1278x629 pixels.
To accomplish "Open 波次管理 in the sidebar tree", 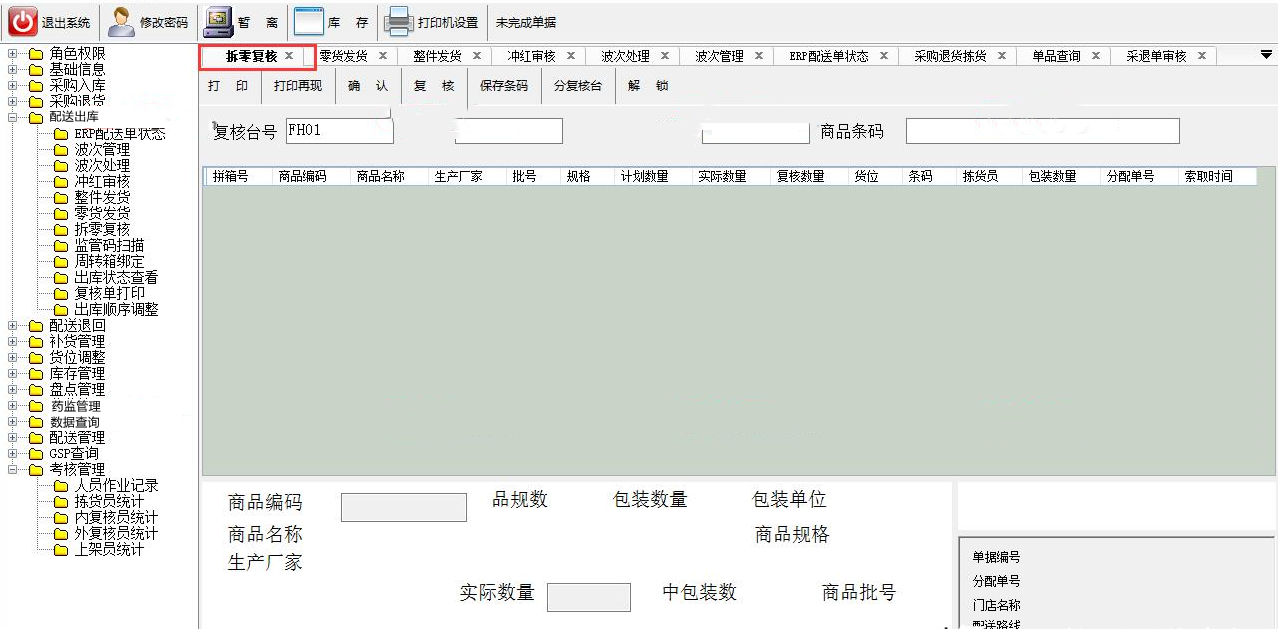I will 102,149.
